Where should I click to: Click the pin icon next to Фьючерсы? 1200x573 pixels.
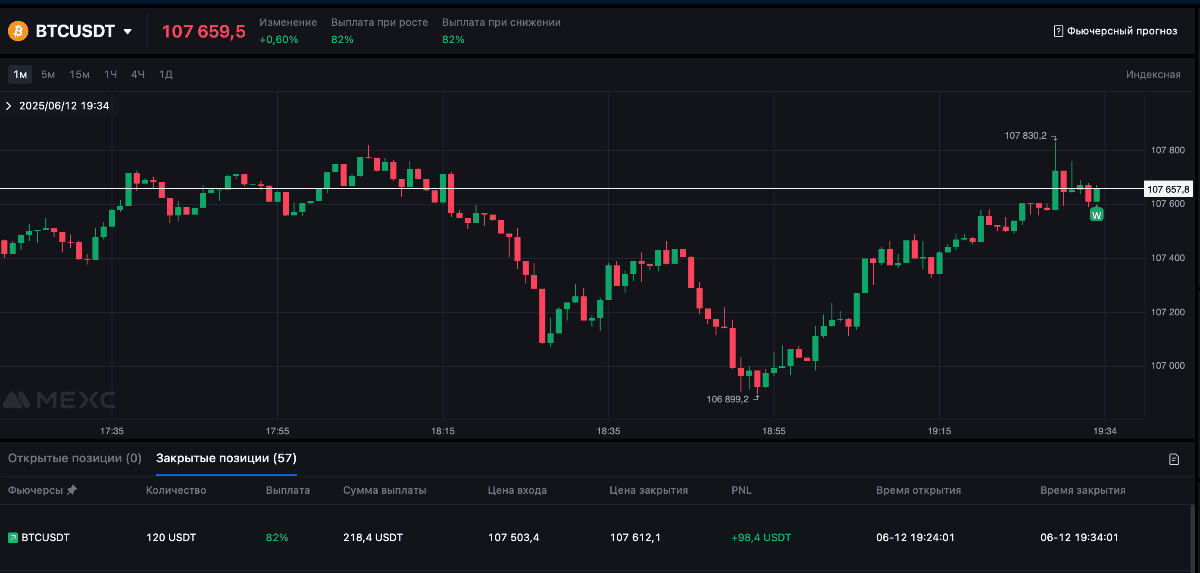pyautogui.click(x=71, y=490)
